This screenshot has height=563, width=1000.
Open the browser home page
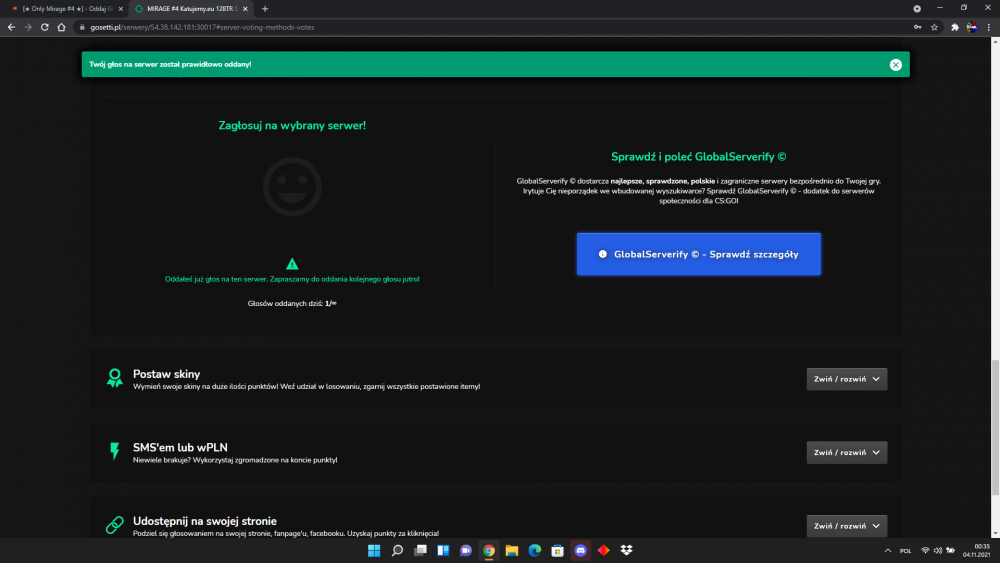61,27
